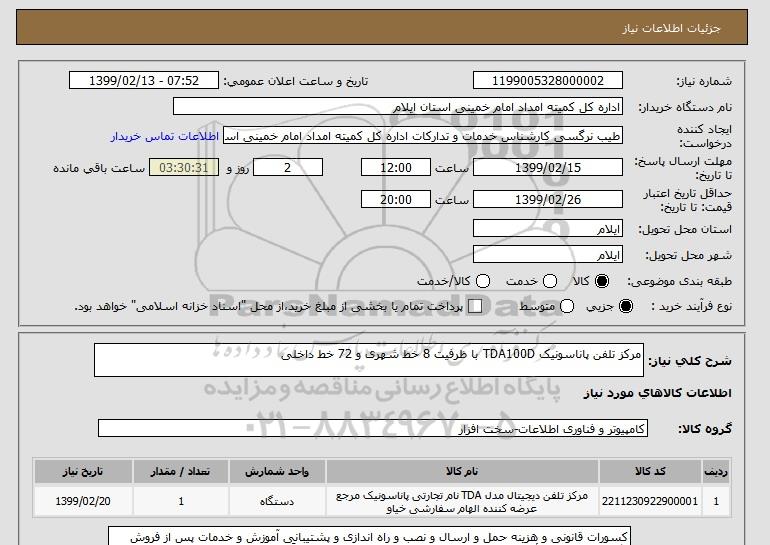Viewport: 770px width, 545px height.
Task: Click the price validity time 20:00
Action: click(x=396, y=199)
